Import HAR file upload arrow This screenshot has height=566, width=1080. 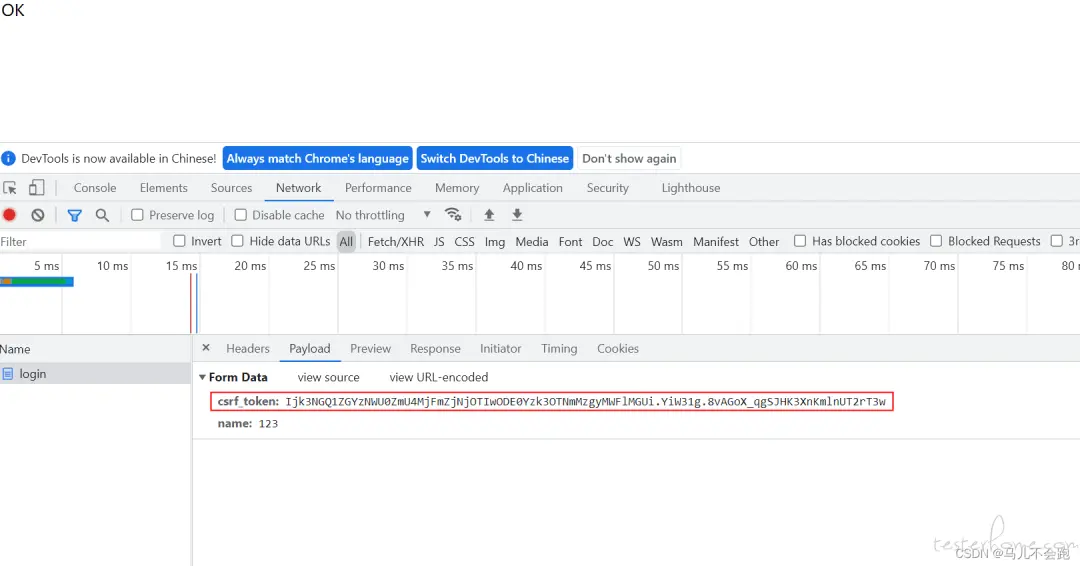(489, 215)
